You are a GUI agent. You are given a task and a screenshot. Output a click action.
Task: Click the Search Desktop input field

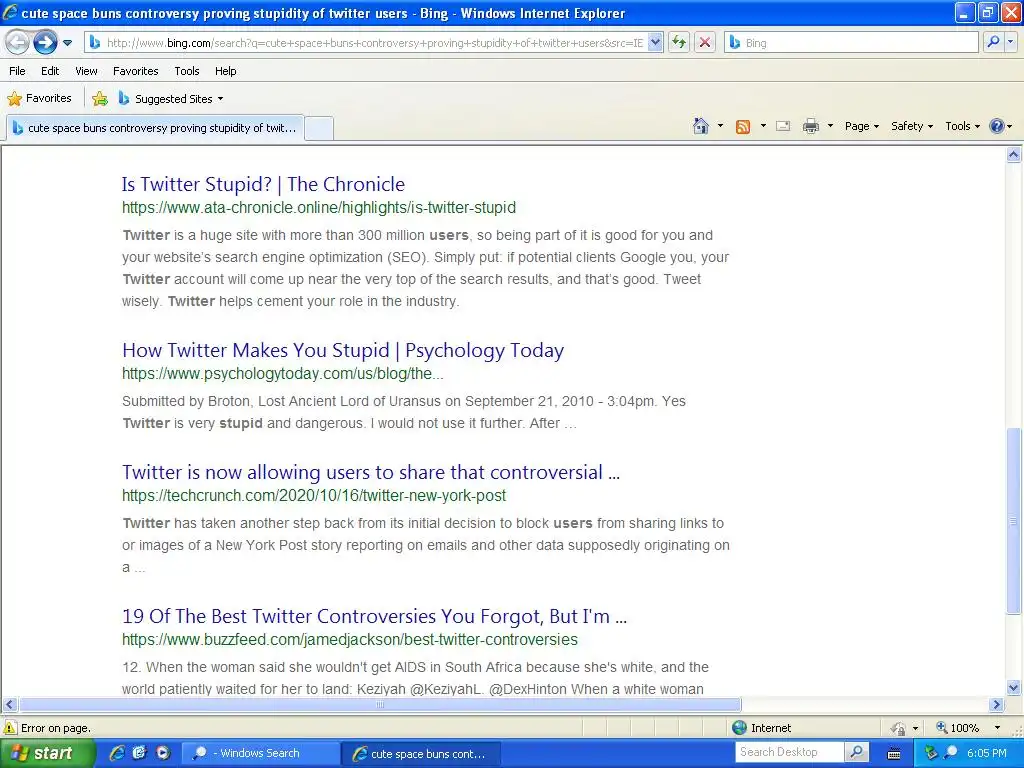[x=790, y=752]
